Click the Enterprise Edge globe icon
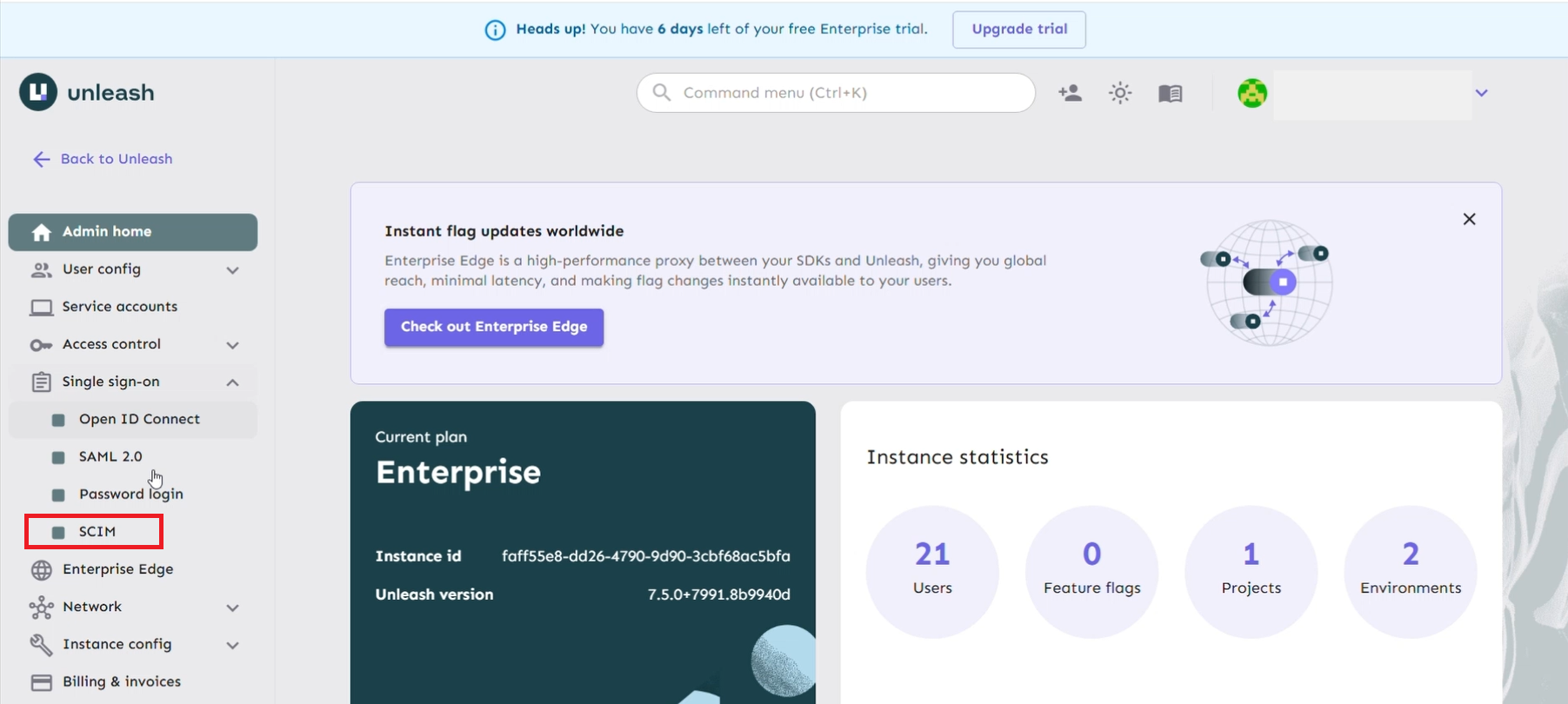The width and height of the screenshot is (1568, 704). pos(41,570)
